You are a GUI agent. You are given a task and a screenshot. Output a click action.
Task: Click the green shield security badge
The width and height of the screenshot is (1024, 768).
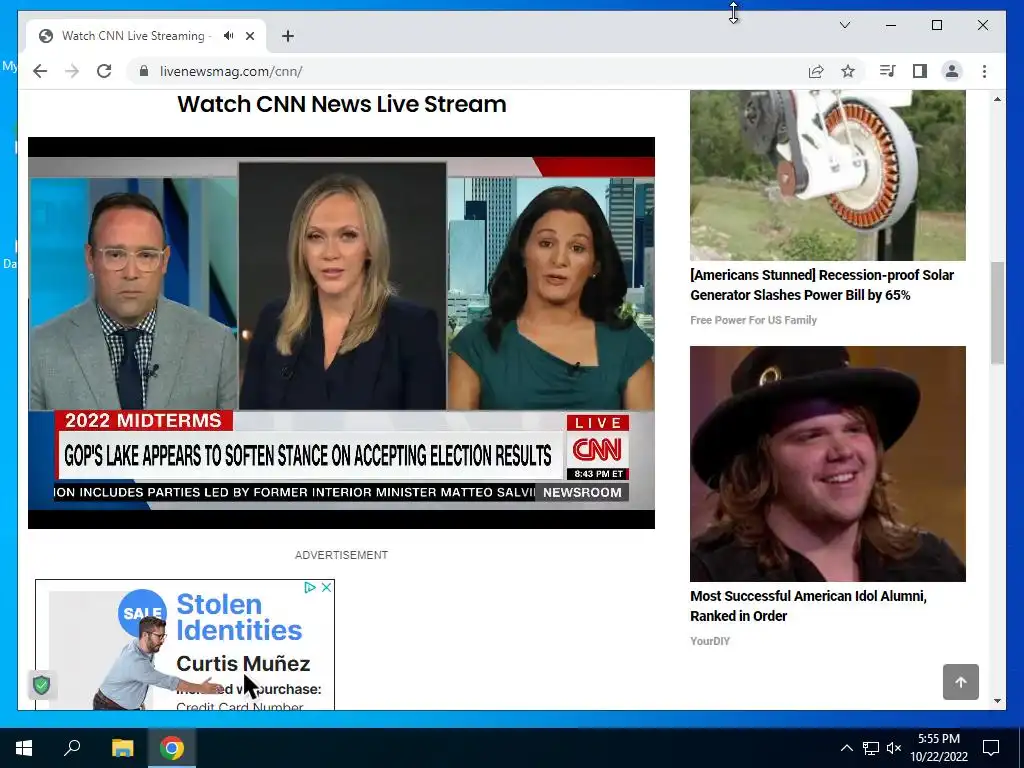point(42,685)
